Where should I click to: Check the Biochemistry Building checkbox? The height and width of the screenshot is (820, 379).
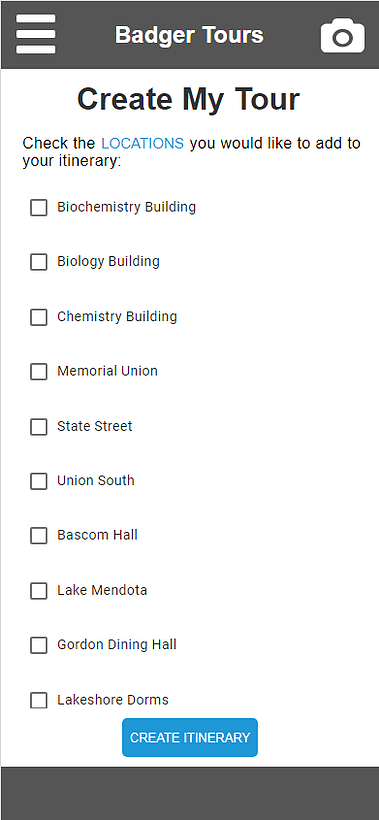click(39, 207)
